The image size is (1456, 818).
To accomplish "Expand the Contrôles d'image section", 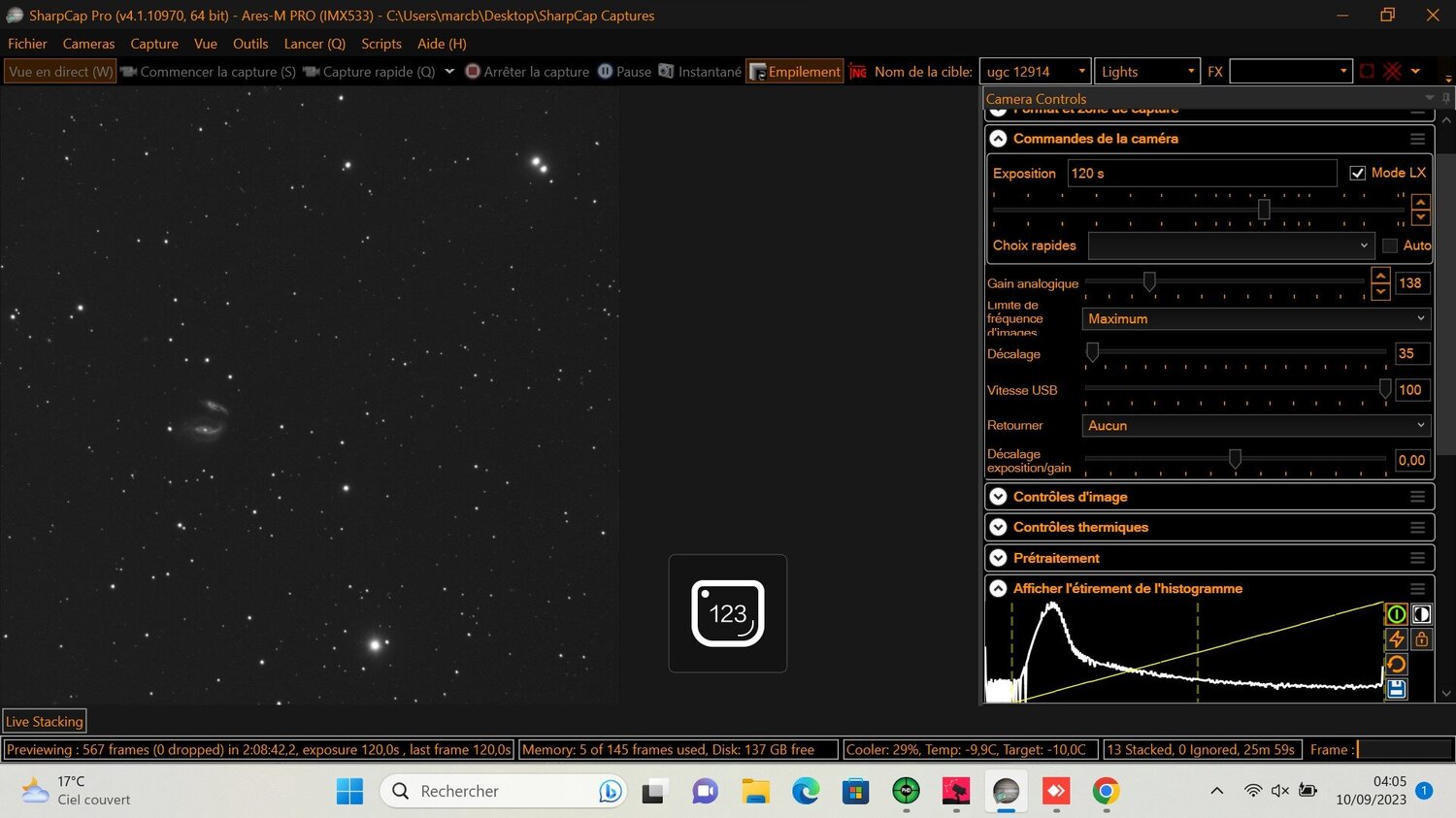I will 998,497.
